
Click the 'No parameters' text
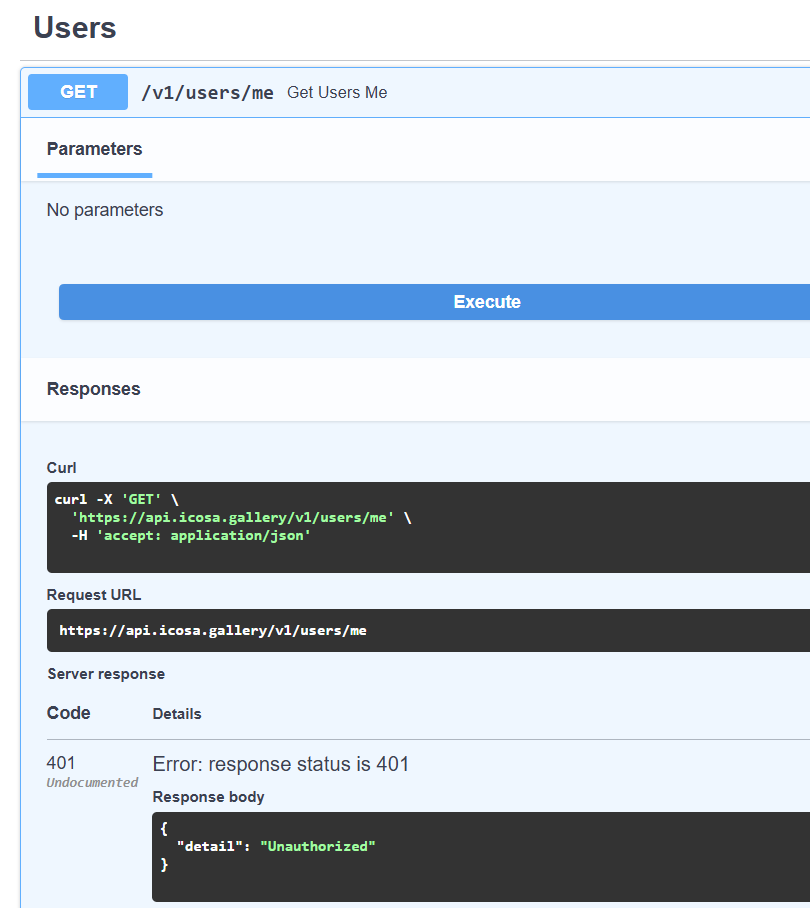[105, 210]
